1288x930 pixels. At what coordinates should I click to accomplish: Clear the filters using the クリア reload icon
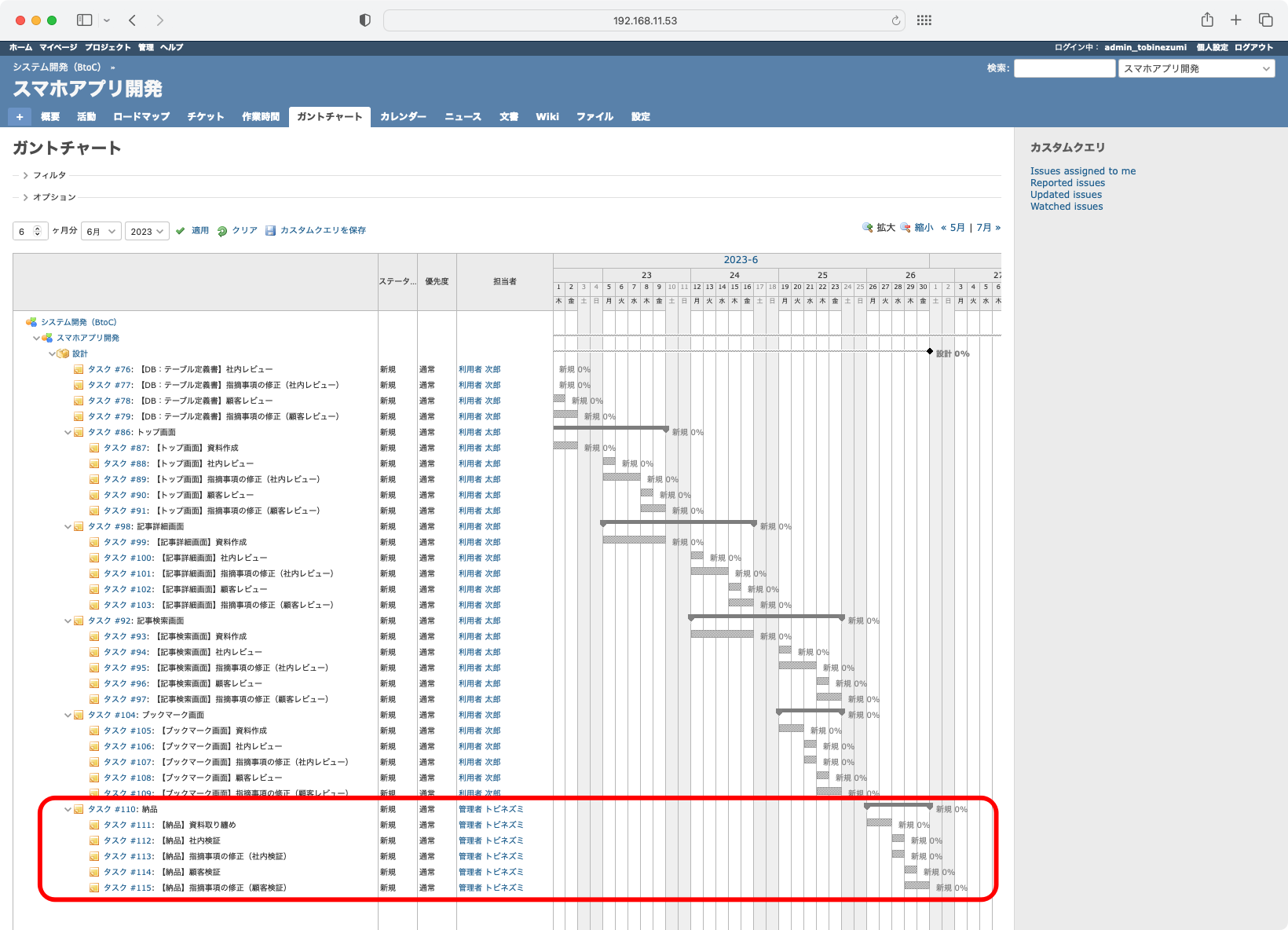coord(221,230)
